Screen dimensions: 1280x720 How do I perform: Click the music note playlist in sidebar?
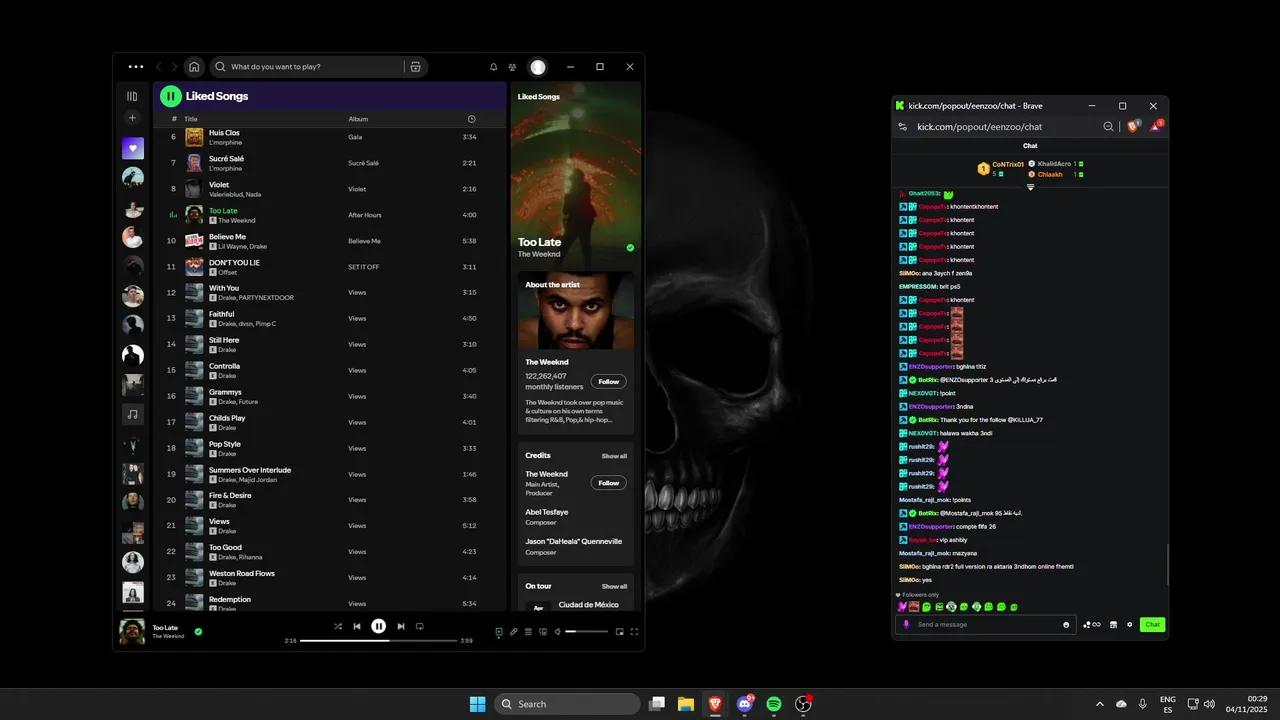coord(132,413)
